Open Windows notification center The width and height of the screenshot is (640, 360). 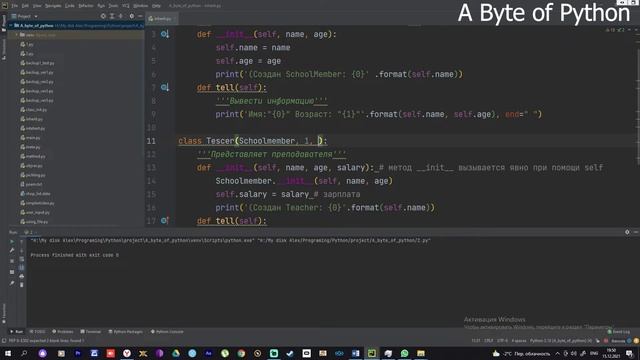629,353
